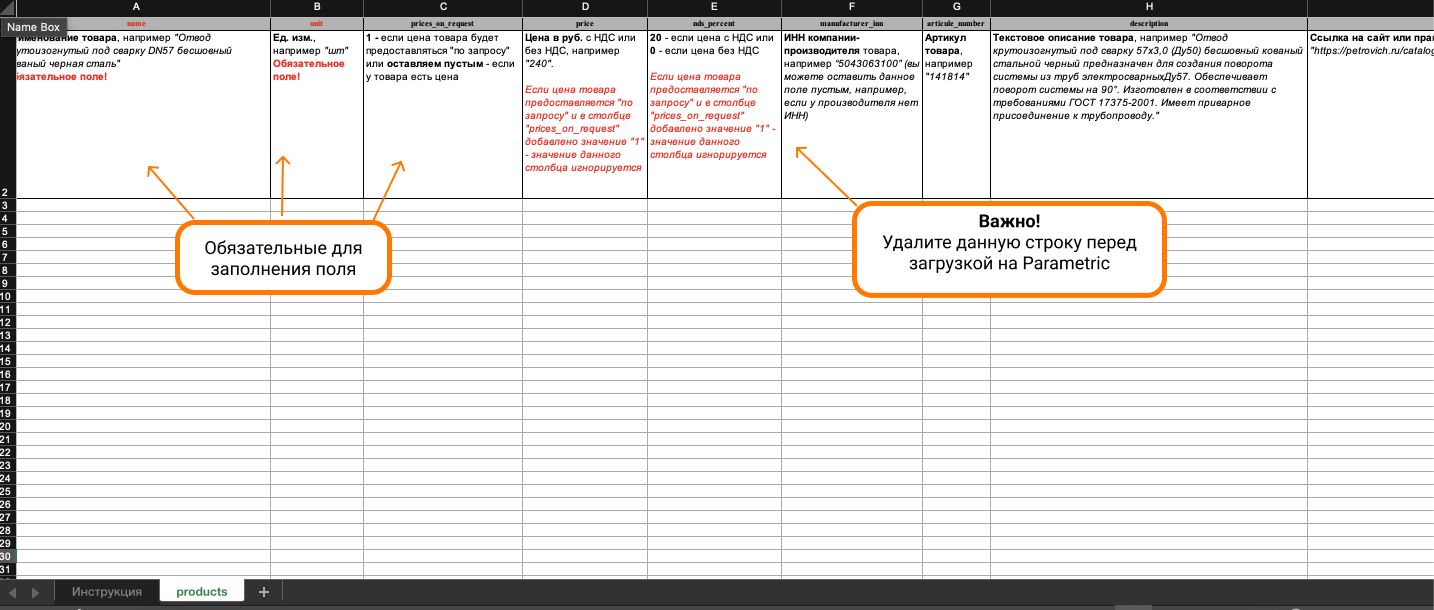The image size is (1434, 610).
Task: Click the "nds_percent" header cell
Action: point(714,23)
